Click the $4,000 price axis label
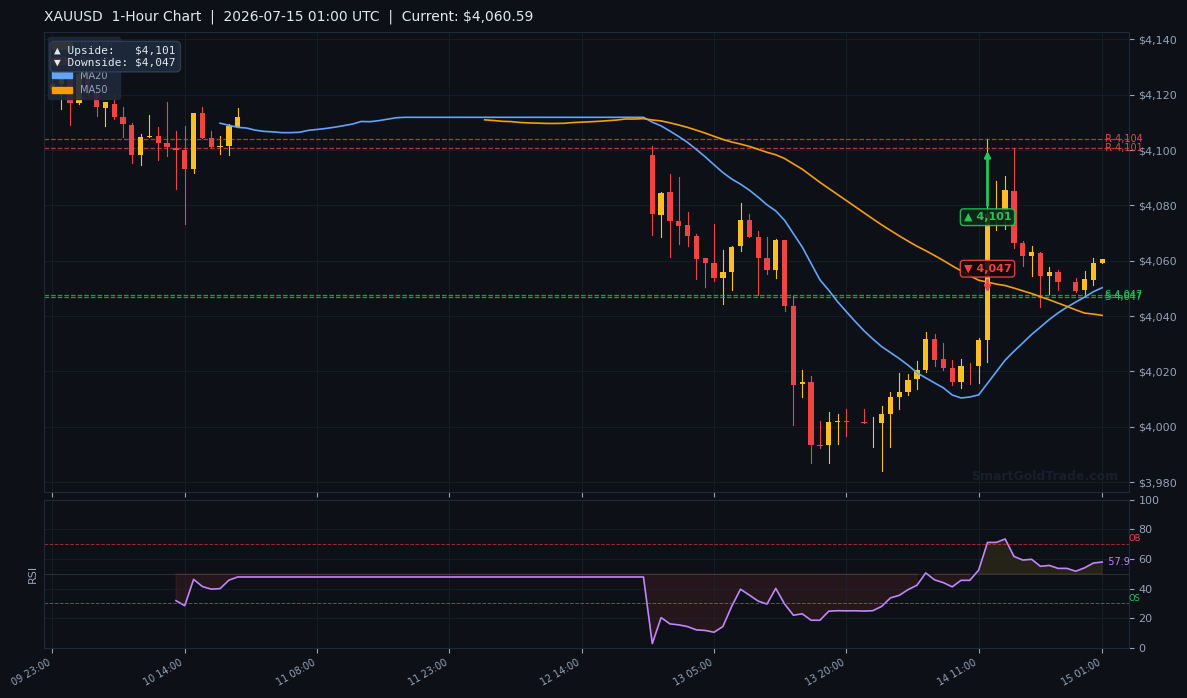This screenshot has height=698, width=1187. click(1157, 428)
